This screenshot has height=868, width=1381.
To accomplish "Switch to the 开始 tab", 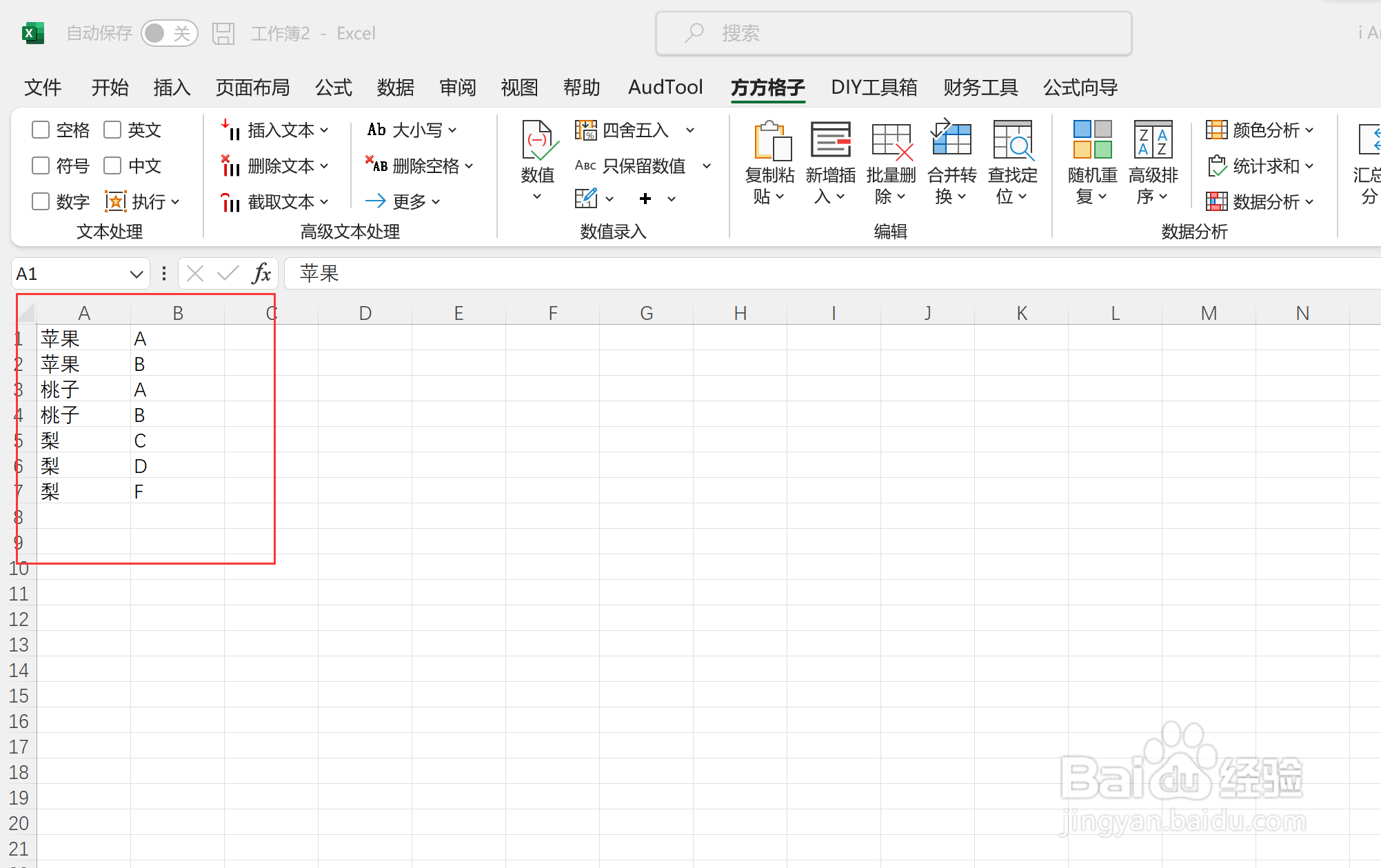I will [110, 88].
